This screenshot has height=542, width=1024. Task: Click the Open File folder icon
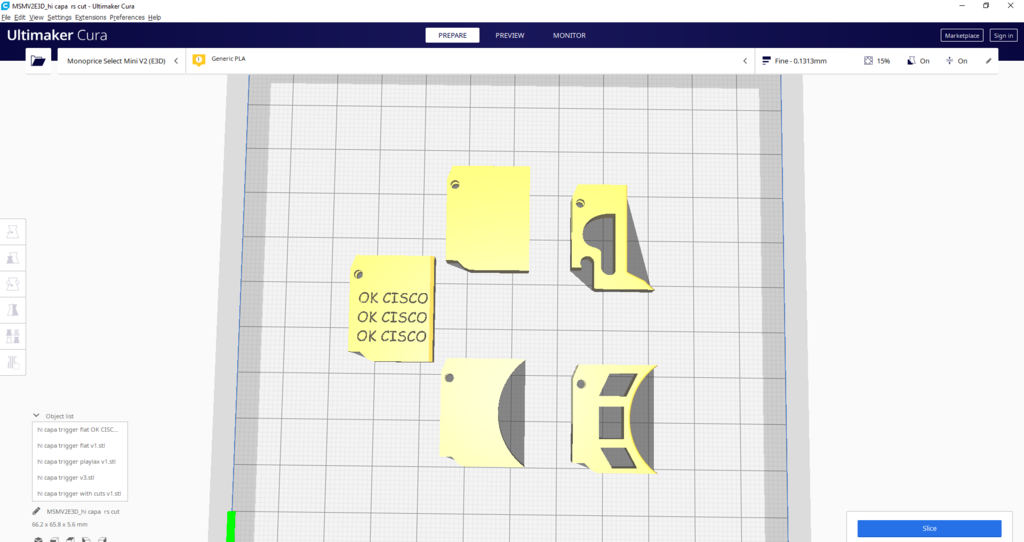pyautogui.click(x=38, y=61)
